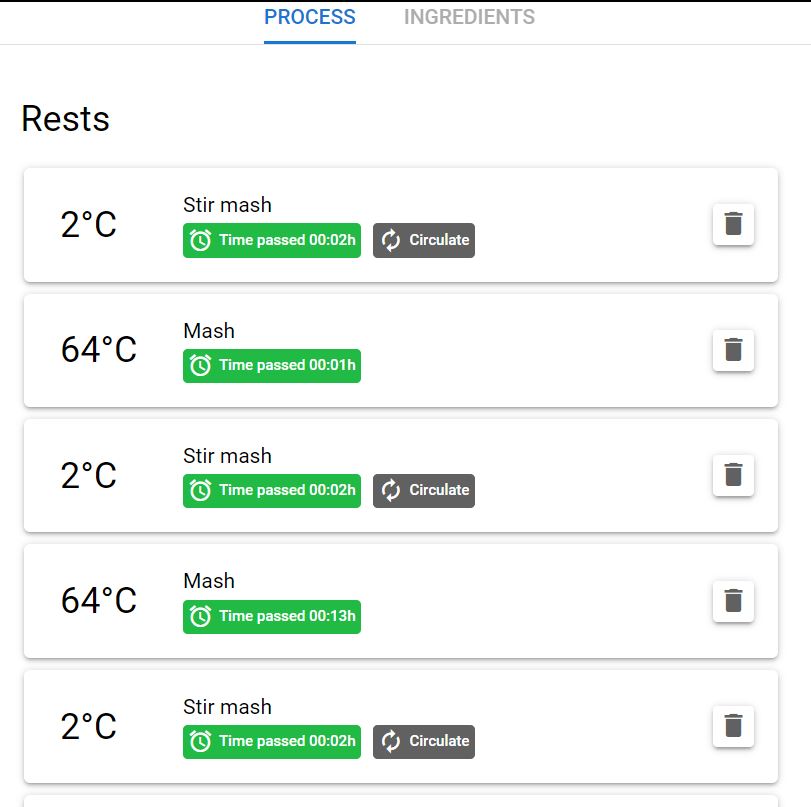Screen dimensions: 811x807
Task: Switch to the Ingredients tab
Action: click(469, 18)
